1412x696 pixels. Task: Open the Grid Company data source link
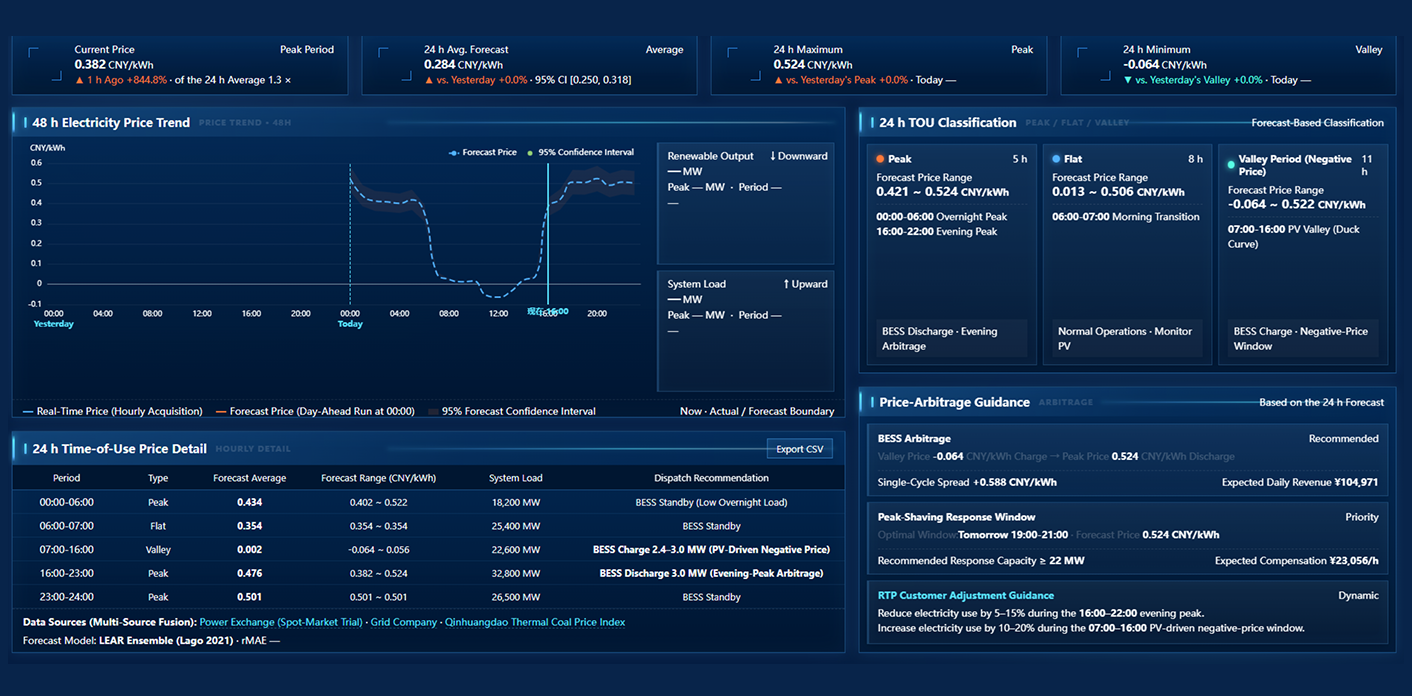[x=404, y=622]
